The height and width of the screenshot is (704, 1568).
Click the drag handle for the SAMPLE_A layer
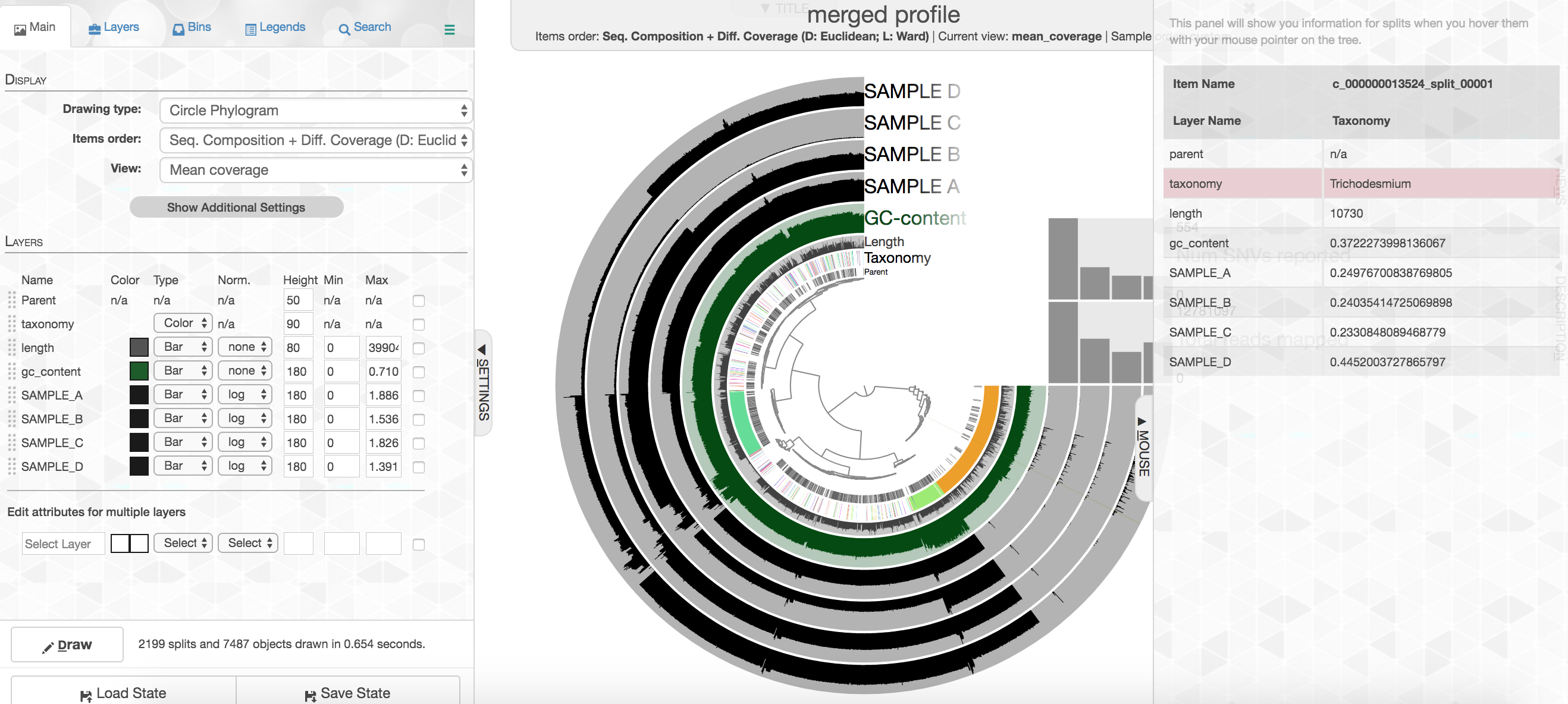[x=11, y=395]
